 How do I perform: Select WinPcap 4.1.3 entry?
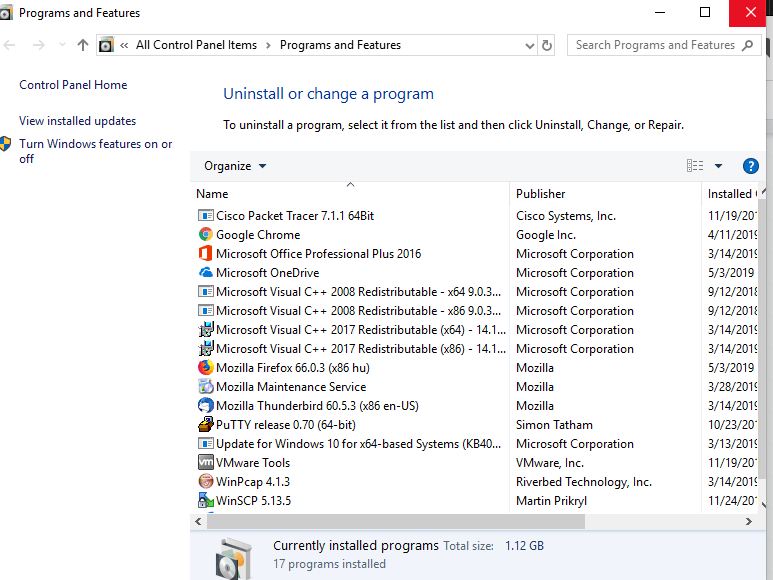tap(253, 482)
